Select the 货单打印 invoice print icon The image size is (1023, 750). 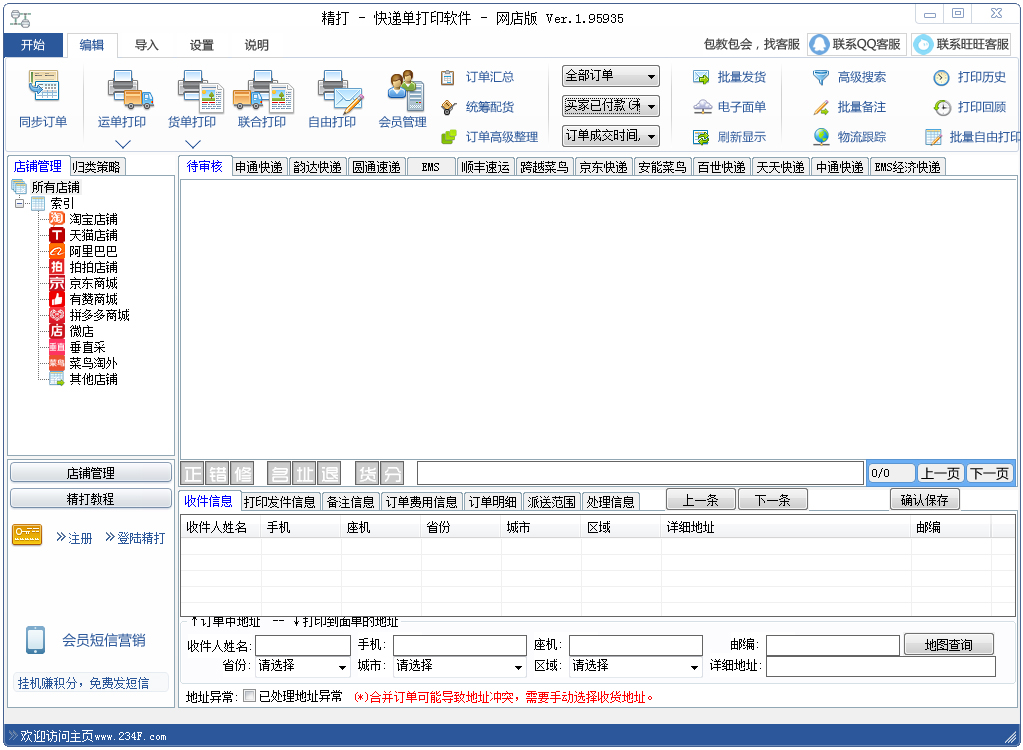coord(192,91)
